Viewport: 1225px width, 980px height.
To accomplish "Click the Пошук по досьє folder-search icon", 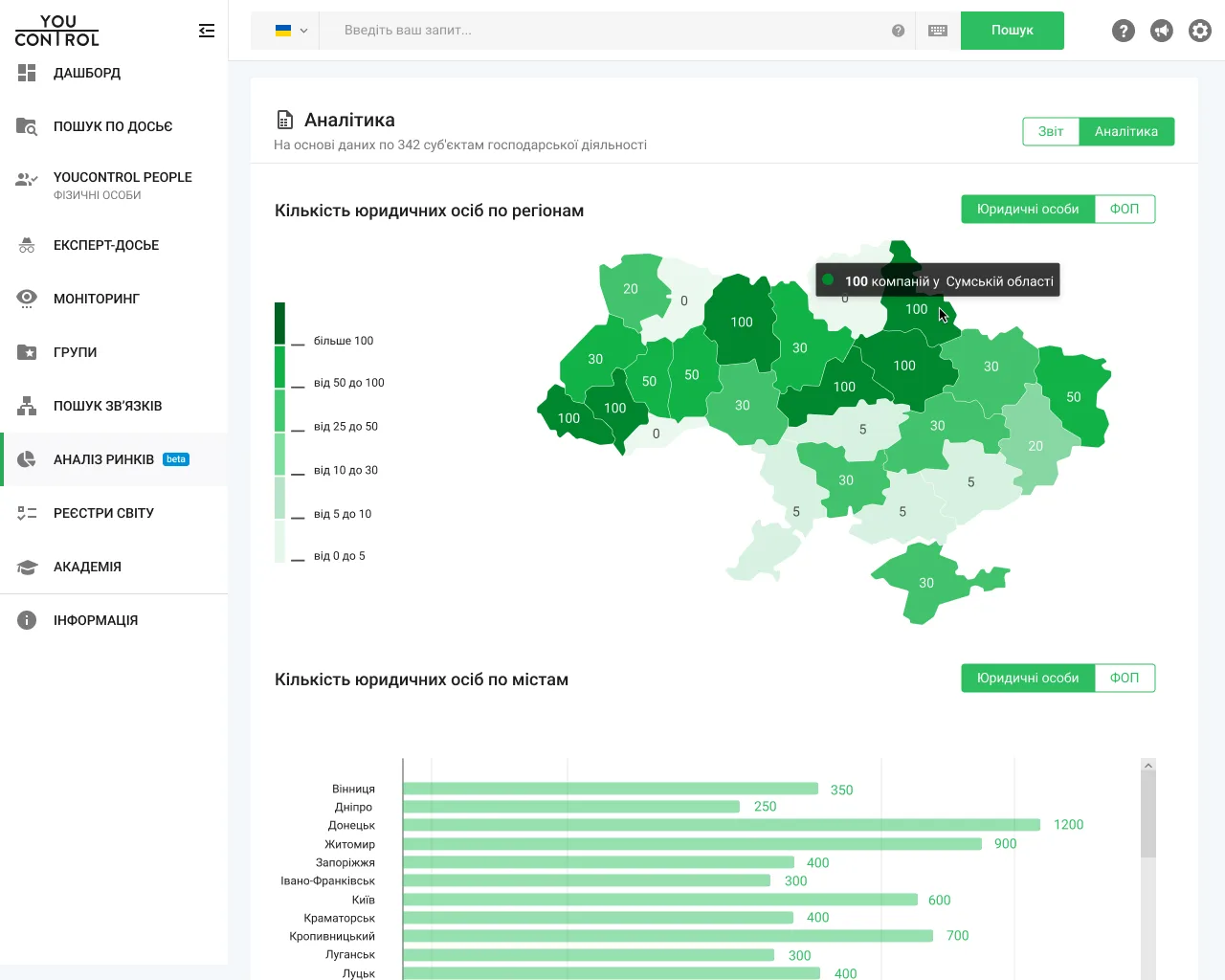I will point(27,126).
